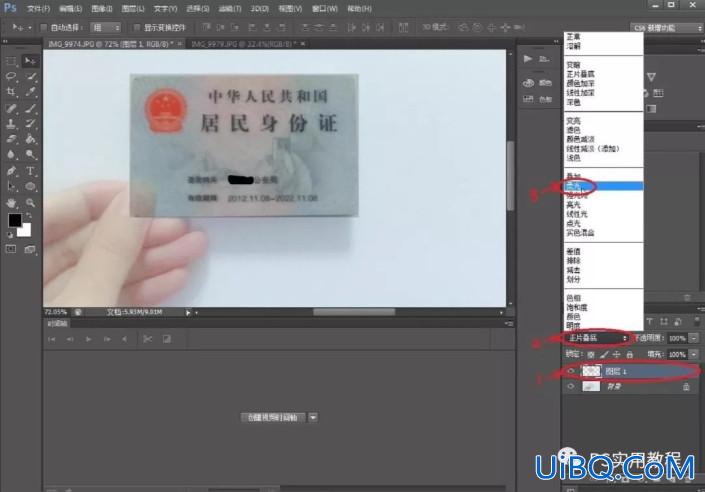Change screen mode icon in toolbox
The height and width of the screenshot is (492, 705).
point(30,249)
